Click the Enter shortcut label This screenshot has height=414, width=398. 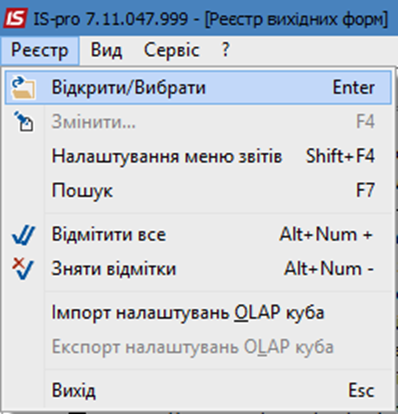[x=354, y=88]
